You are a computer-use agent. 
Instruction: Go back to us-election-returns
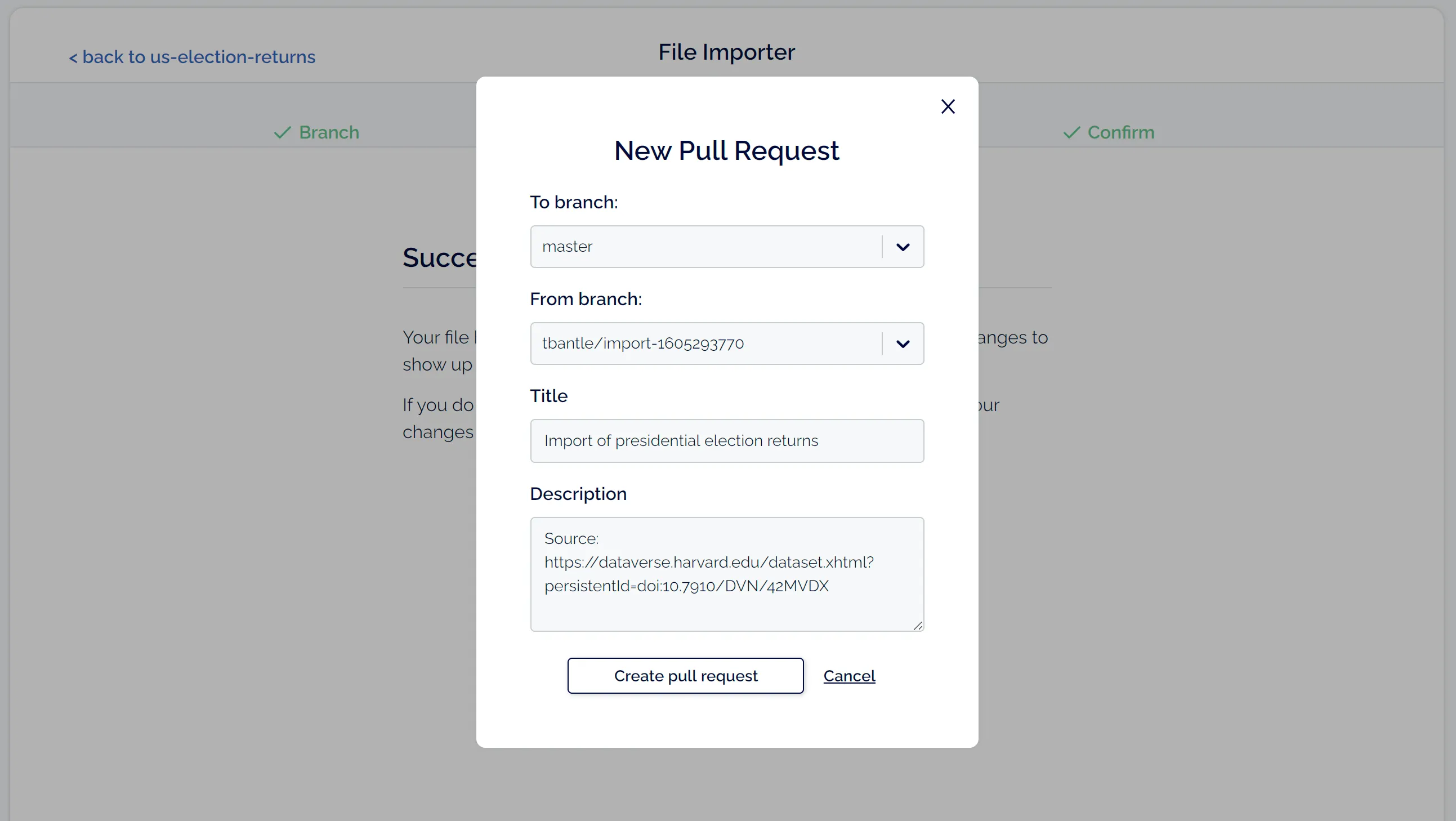click(x=192, y=57)
